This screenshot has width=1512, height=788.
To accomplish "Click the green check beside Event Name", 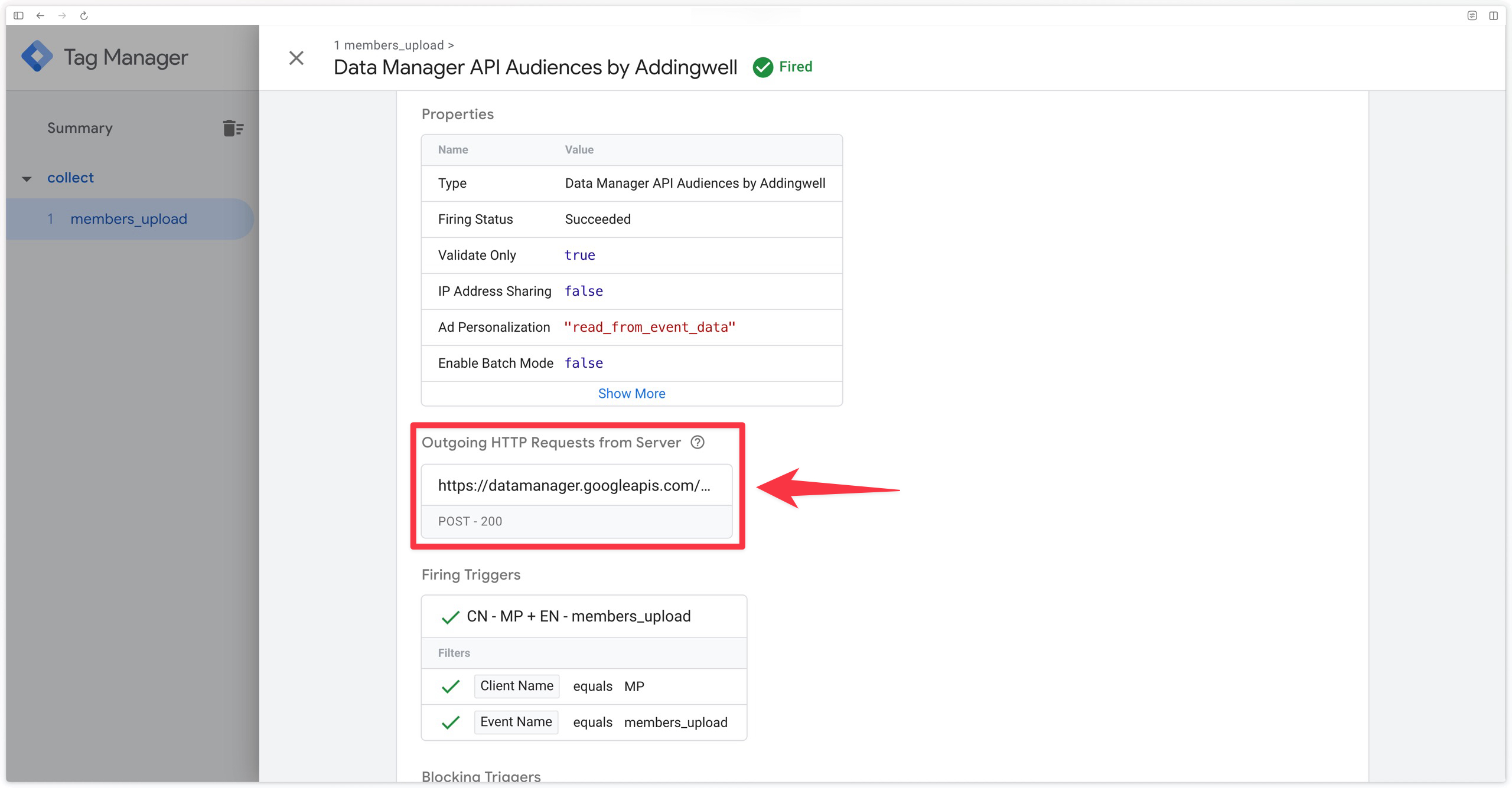I will pyautogui.click(x=451, y=722).
